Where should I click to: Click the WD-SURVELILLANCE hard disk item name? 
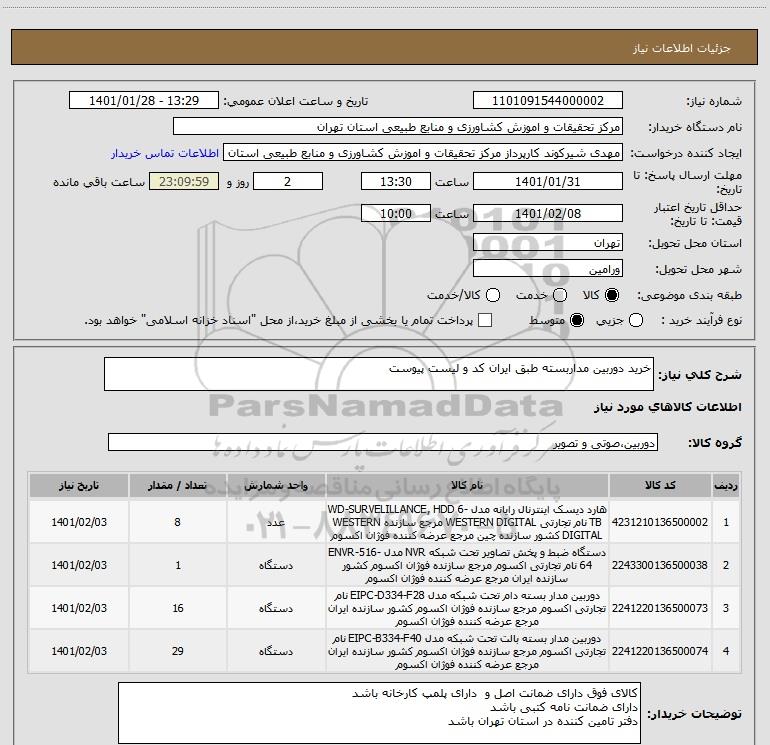pos(467,522)
